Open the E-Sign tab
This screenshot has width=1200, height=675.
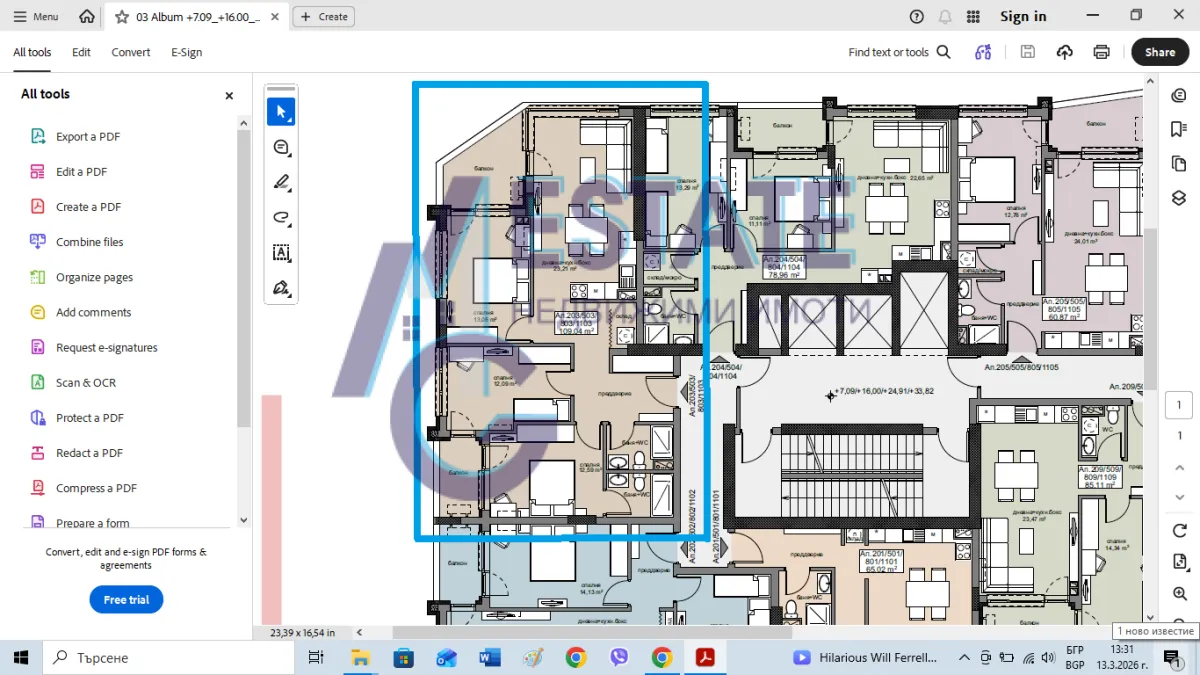186,53
